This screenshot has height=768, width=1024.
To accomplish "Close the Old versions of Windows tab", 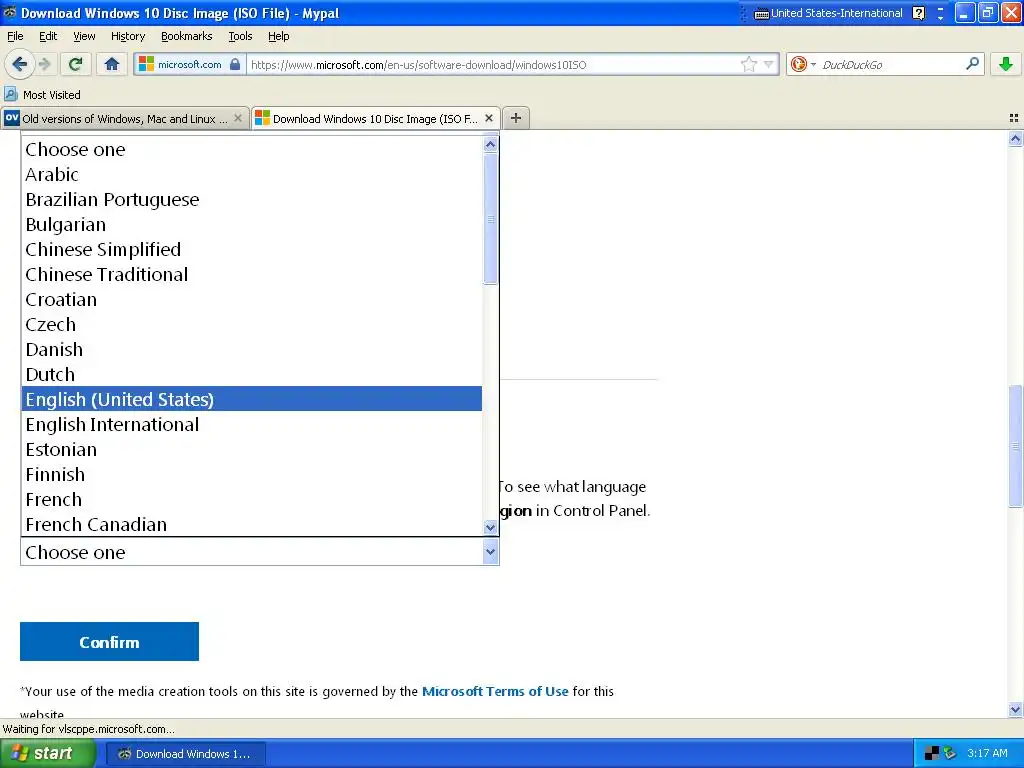I will (x=238, y=118).
